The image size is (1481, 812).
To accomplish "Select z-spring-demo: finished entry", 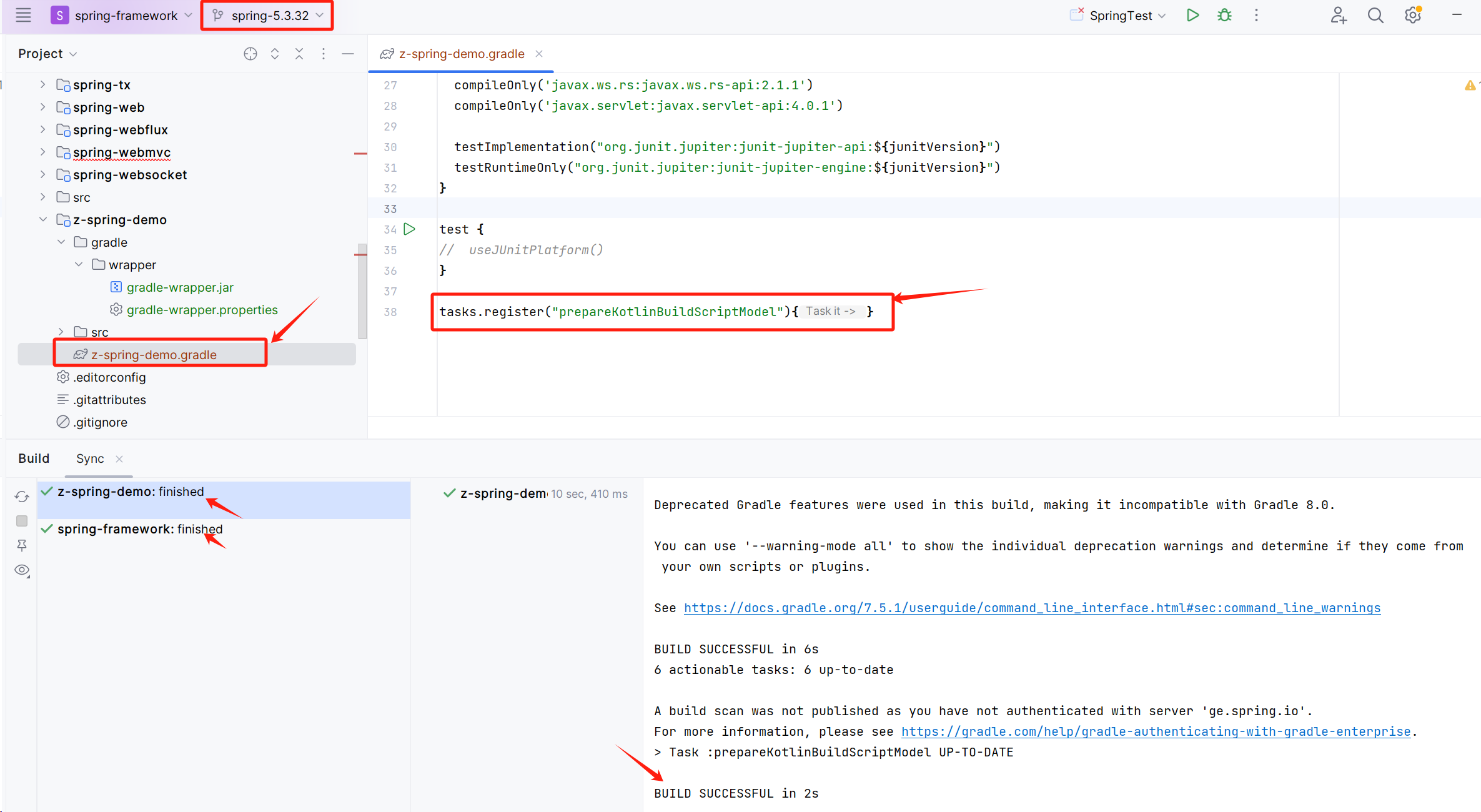I will click(x=224, y=500).
